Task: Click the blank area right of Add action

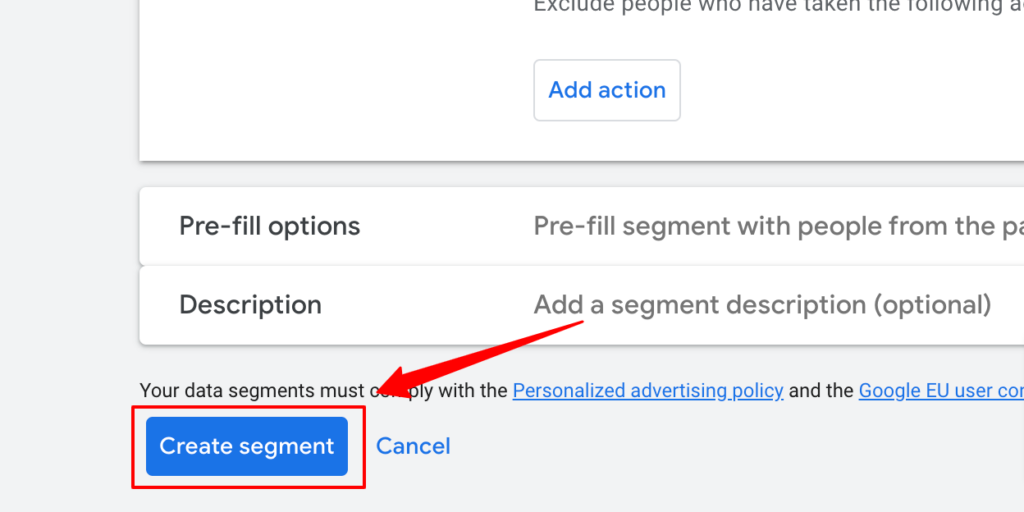Action: click(850, 90)
